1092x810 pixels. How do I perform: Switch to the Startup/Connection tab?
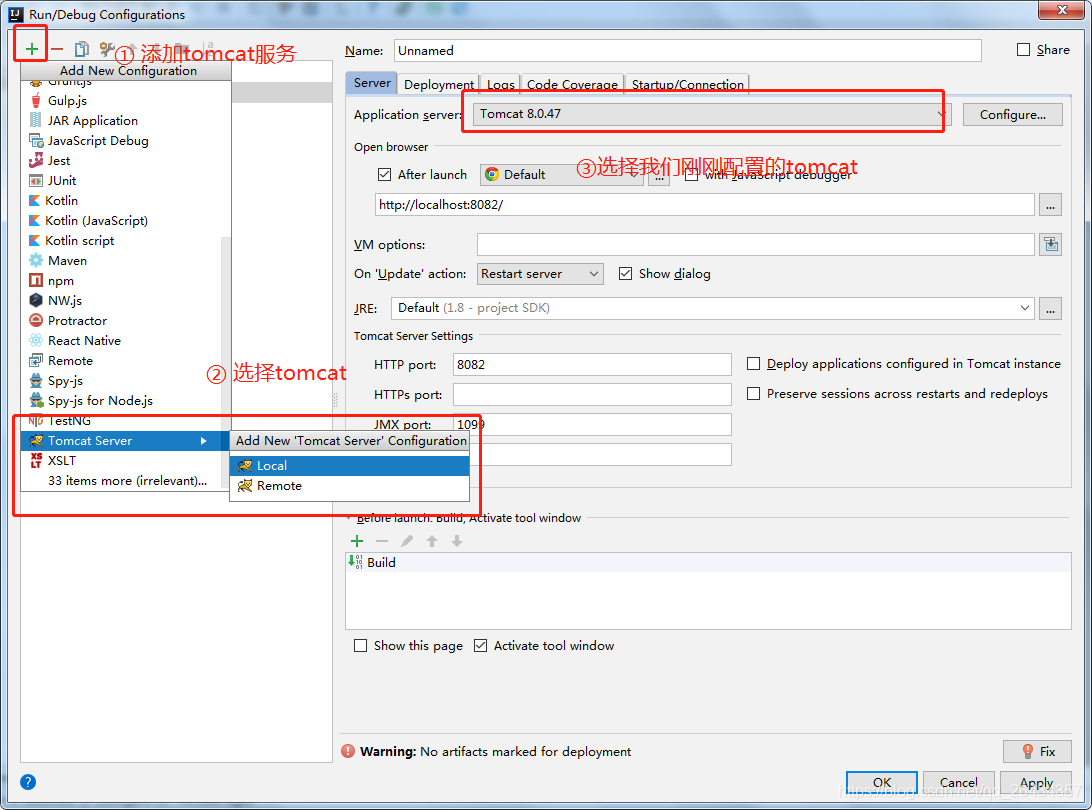click(687, 84)
